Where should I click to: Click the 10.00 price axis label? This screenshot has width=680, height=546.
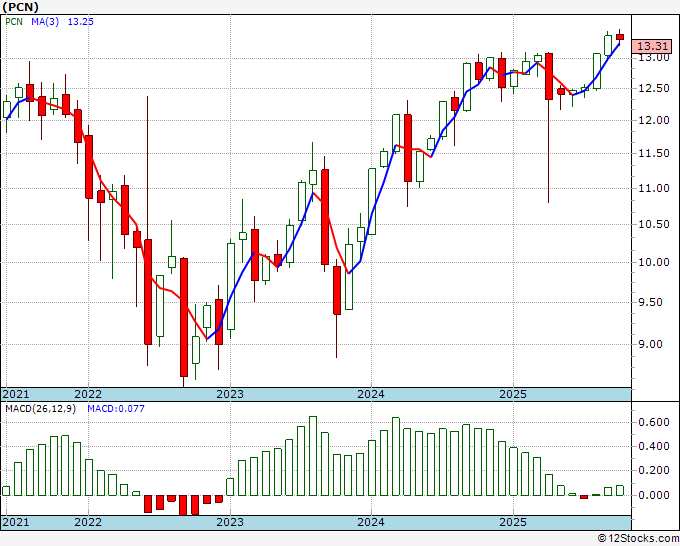[654, 262]
